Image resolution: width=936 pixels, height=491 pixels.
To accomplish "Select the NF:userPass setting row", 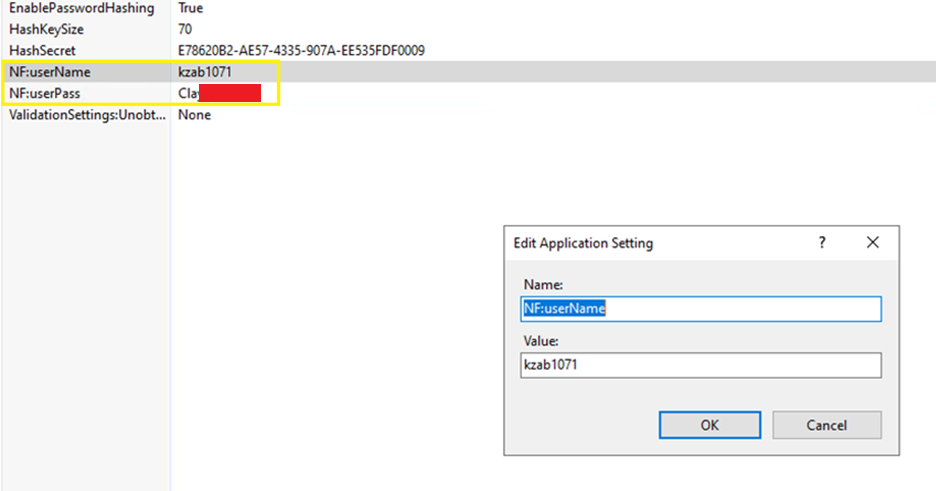I will 45,93.
